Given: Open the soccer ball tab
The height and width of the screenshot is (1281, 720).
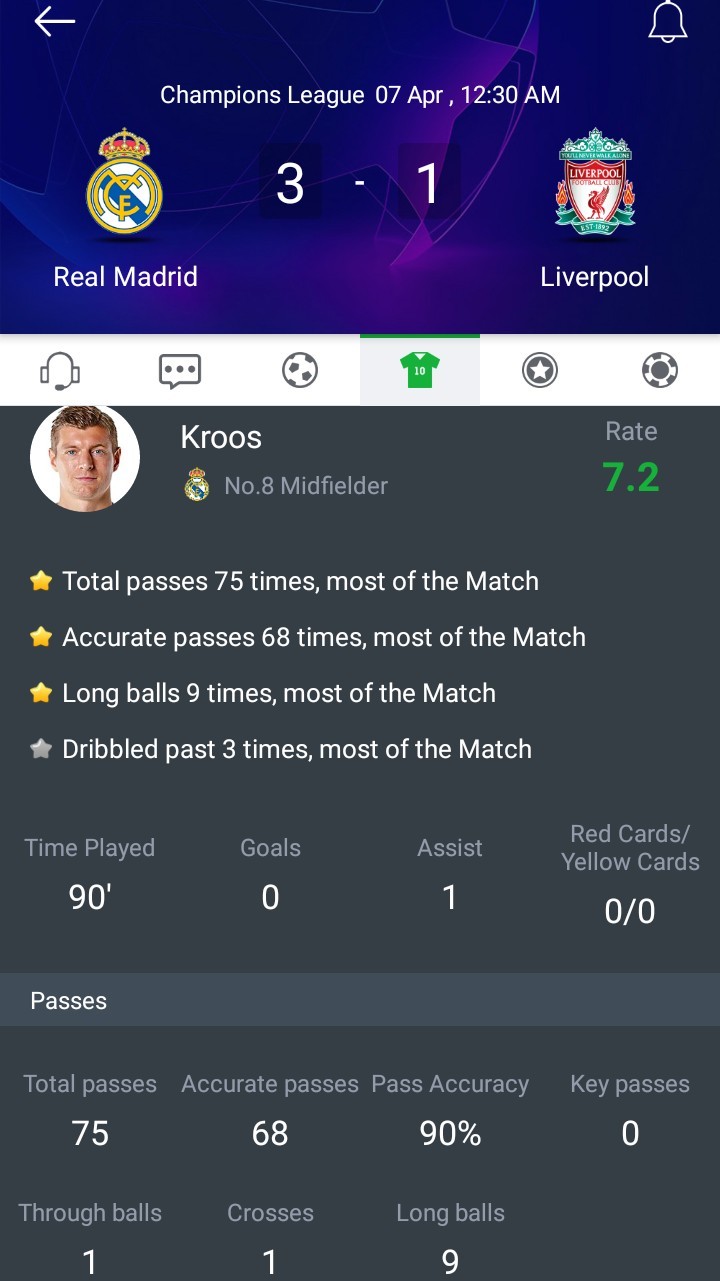Looking at the screenshot, I should (300, 371).
